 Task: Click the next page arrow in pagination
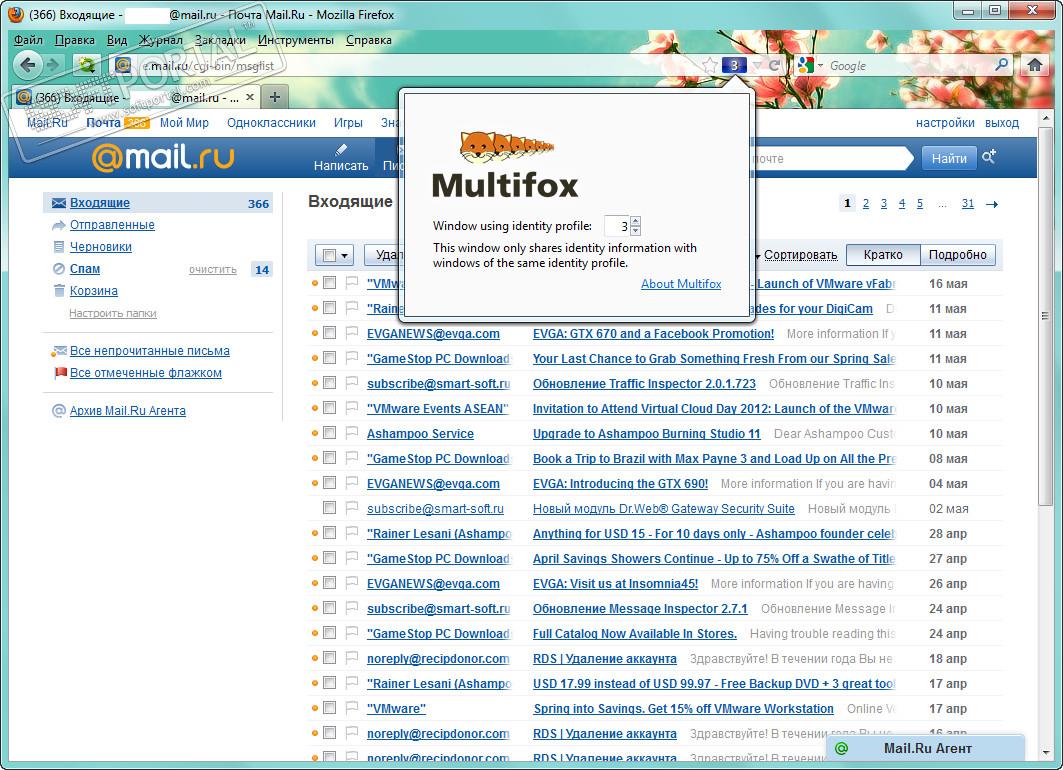click(x=992, y=204)
